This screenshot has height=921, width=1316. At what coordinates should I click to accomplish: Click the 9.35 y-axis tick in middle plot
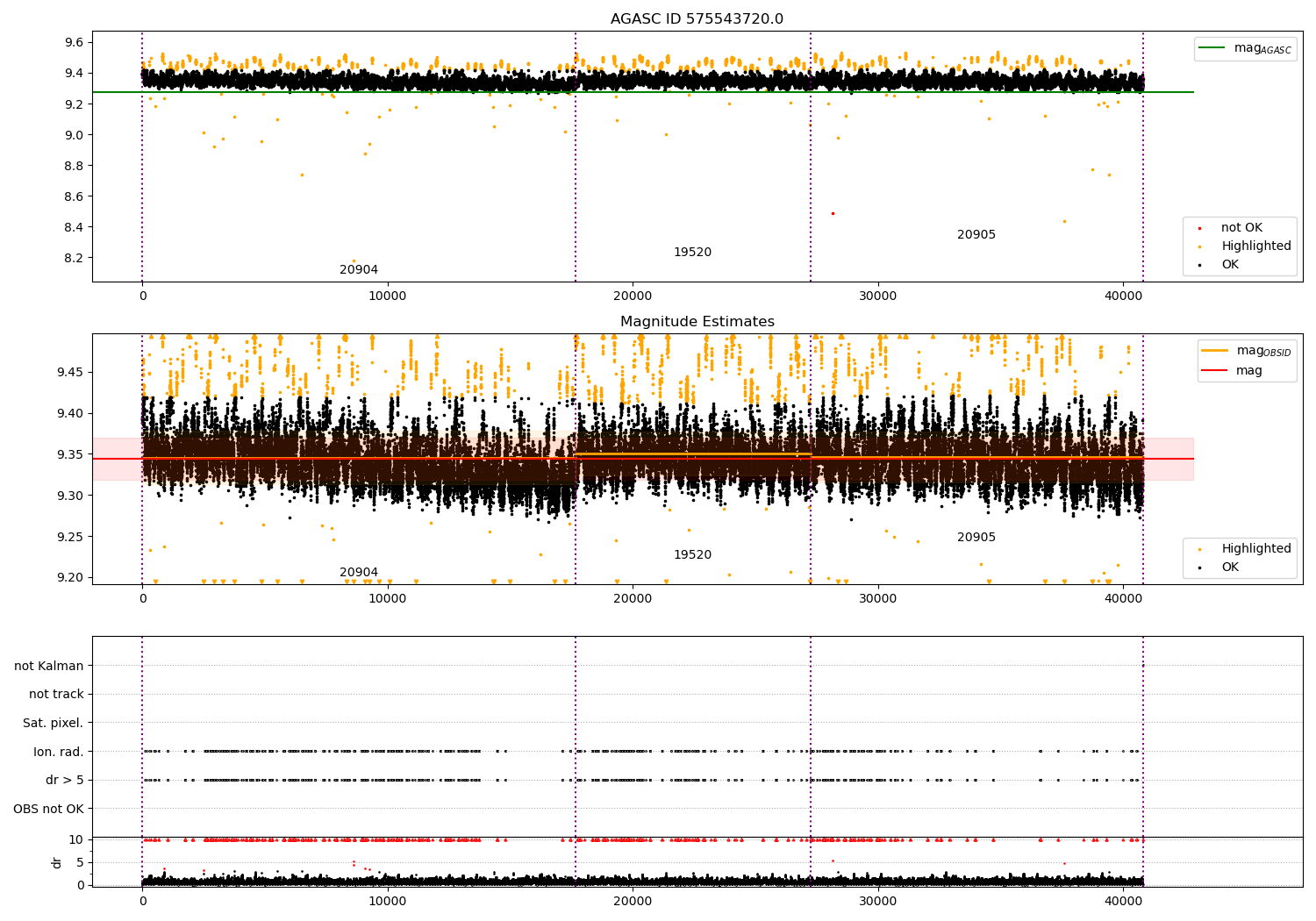pyautogui.click(x=71, y=455)
